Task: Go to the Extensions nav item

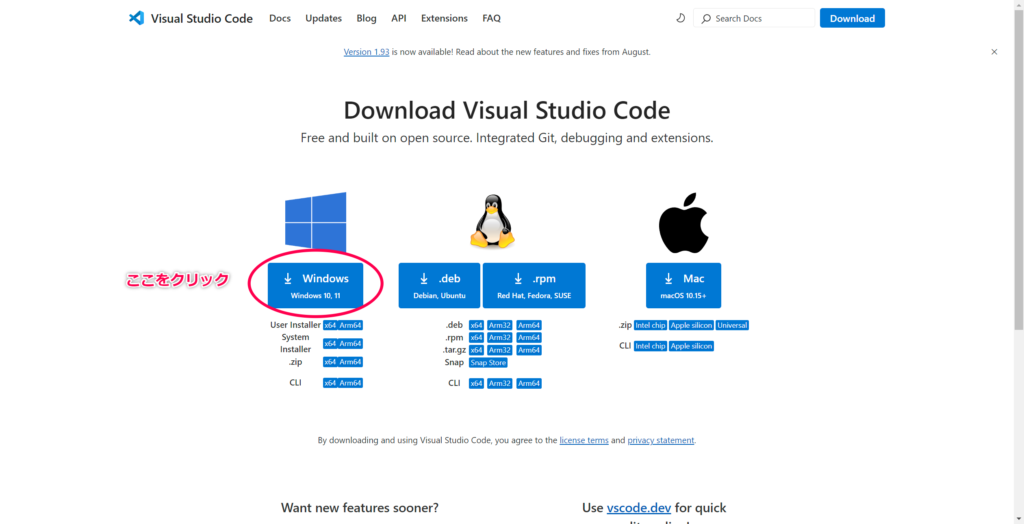Action: tap(444, 18)
